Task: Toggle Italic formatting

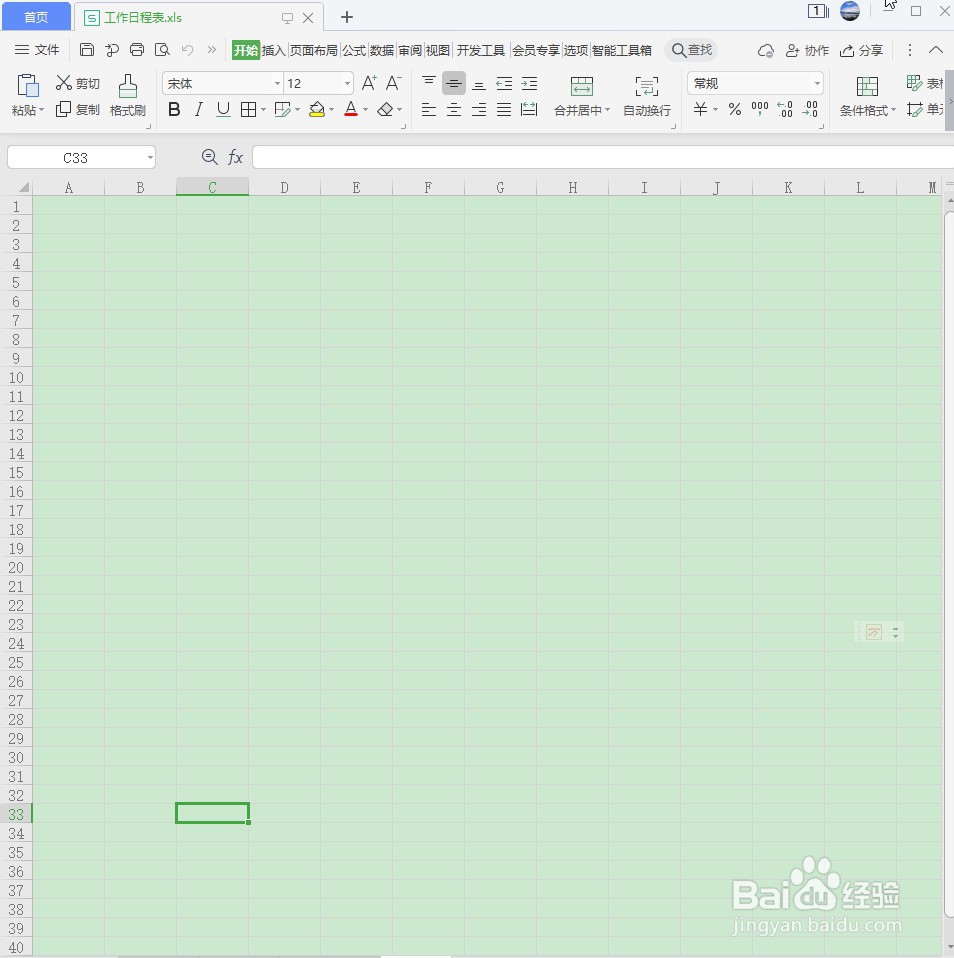Action: [x=199, y=109]
